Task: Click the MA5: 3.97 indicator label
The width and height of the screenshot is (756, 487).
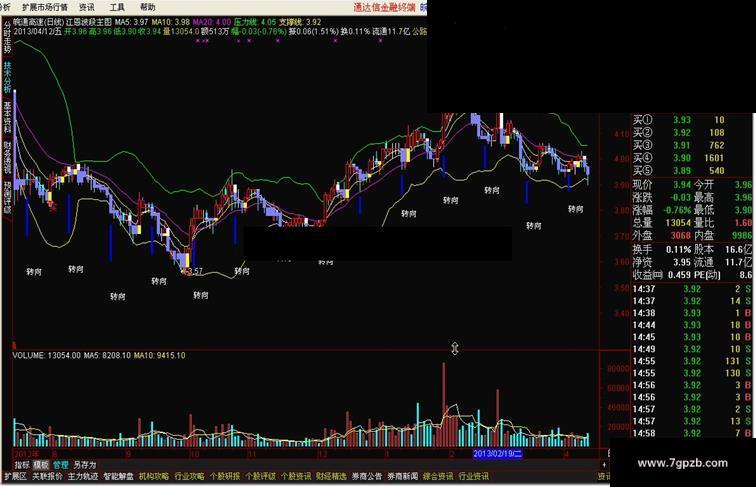Action: [x=132, y=22]
